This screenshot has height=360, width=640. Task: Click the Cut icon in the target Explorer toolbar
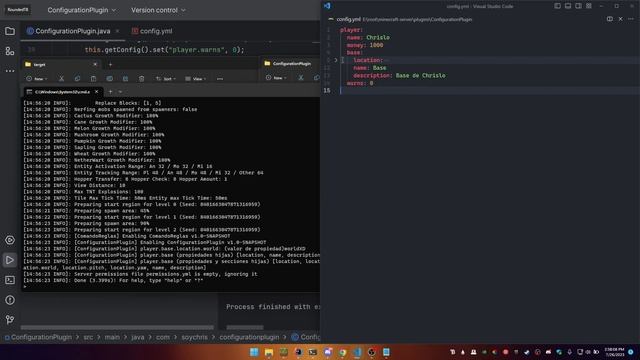click(61, 78)
